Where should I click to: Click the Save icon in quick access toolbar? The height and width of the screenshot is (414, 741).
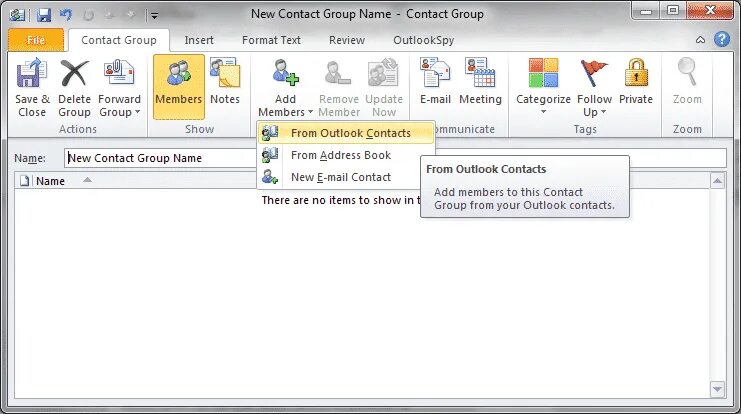click(x=44, y=15)
